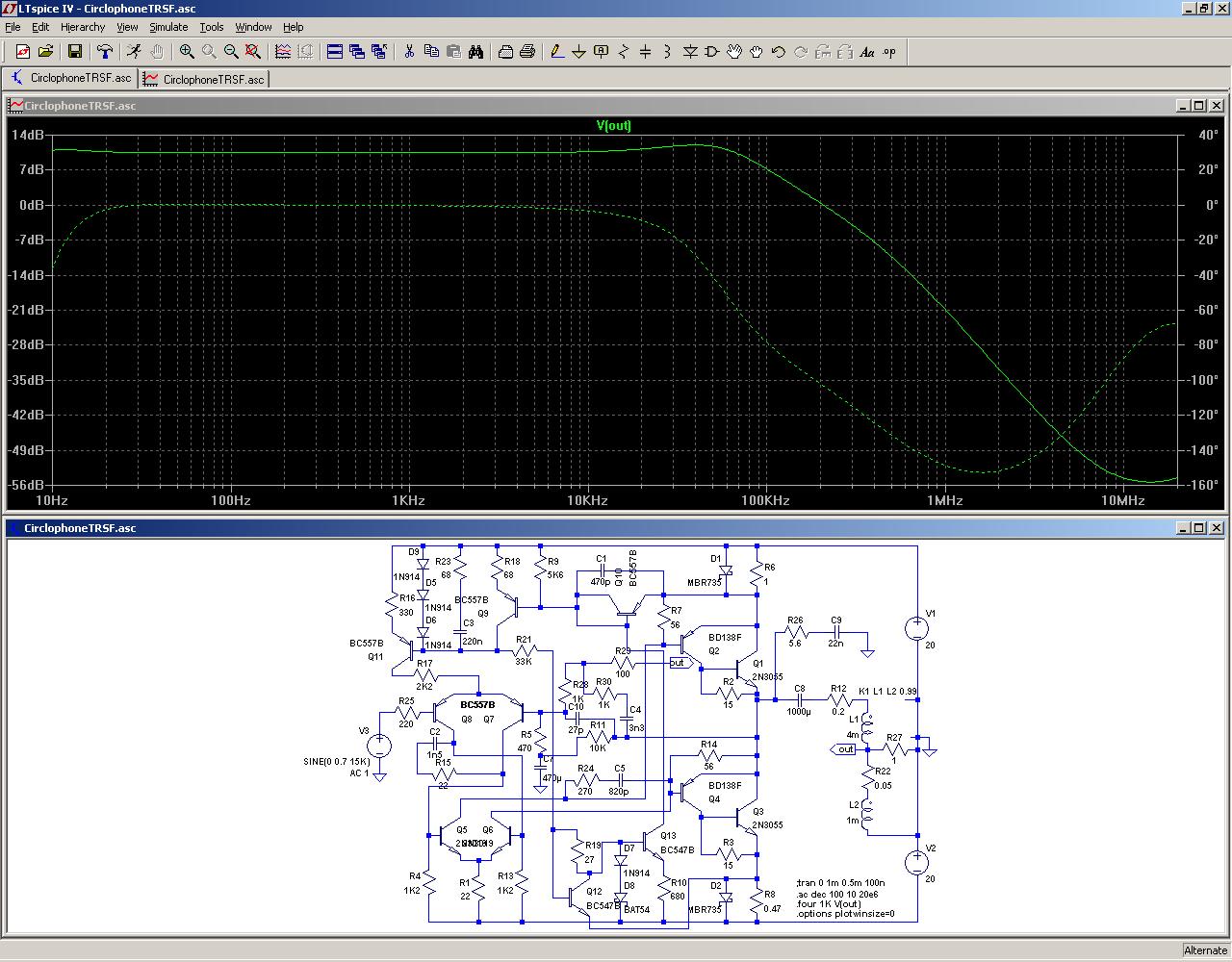Viewport: 1232px width, 962px height.
Task: Click the Pan magnifier icon
Action: (209, 52)
